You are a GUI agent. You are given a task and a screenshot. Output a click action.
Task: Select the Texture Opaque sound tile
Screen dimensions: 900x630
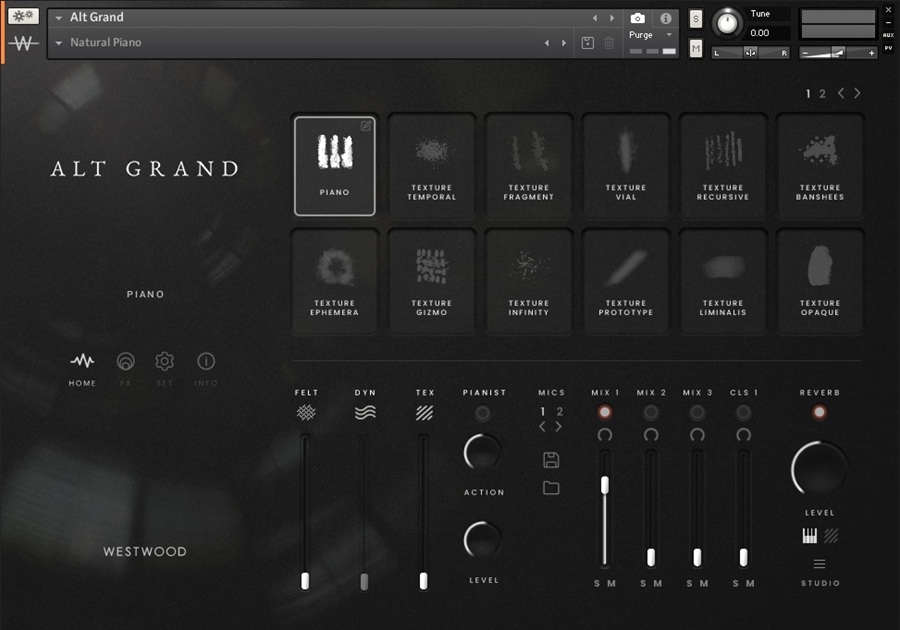(819, 281)
